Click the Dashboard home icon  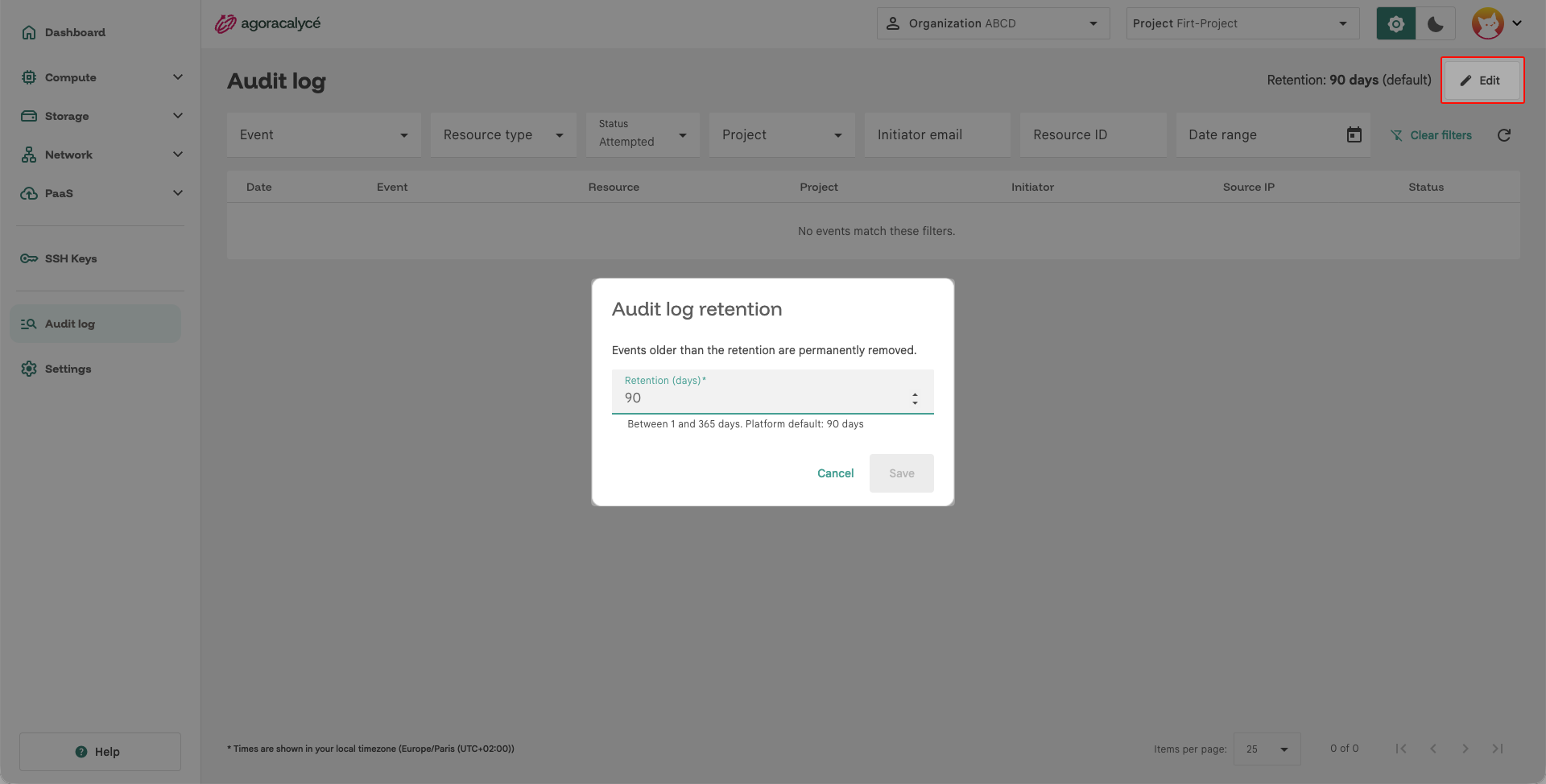pos(29,32)
